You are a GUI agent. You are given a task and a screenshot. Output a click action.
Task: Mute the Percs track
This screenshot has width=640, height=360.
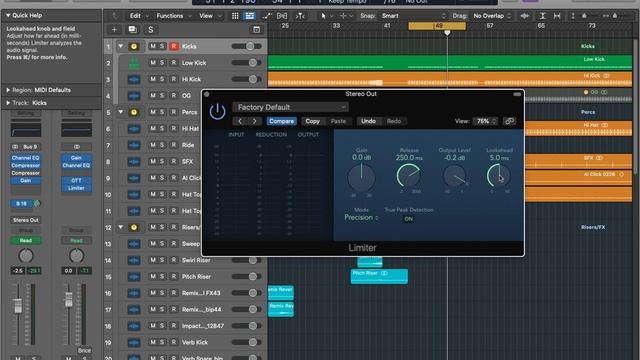point(153,112)
